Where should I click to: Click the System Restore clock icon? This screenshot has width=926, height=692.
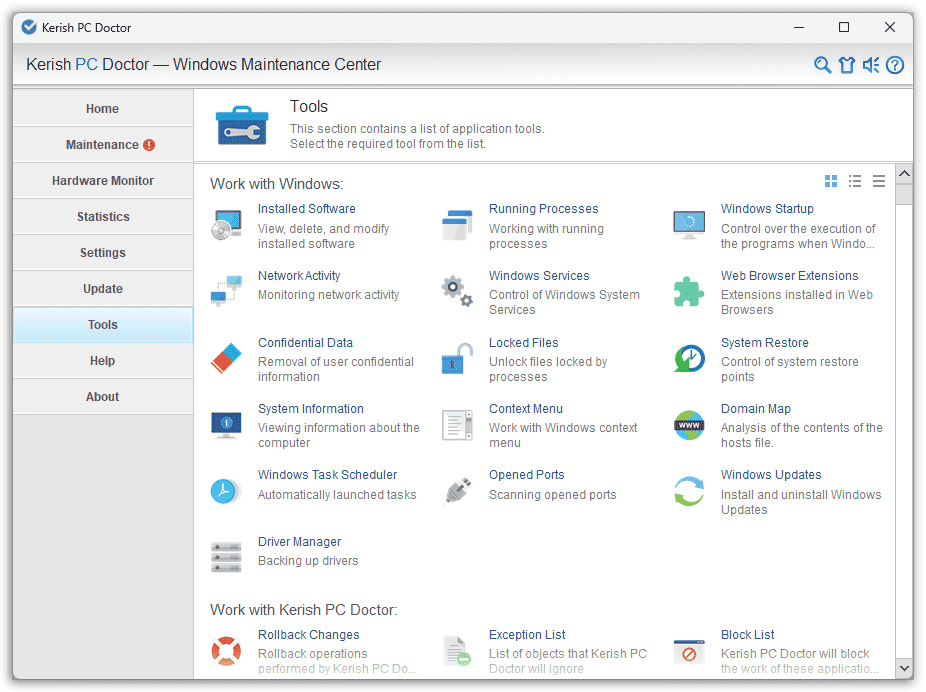(689, 358)
